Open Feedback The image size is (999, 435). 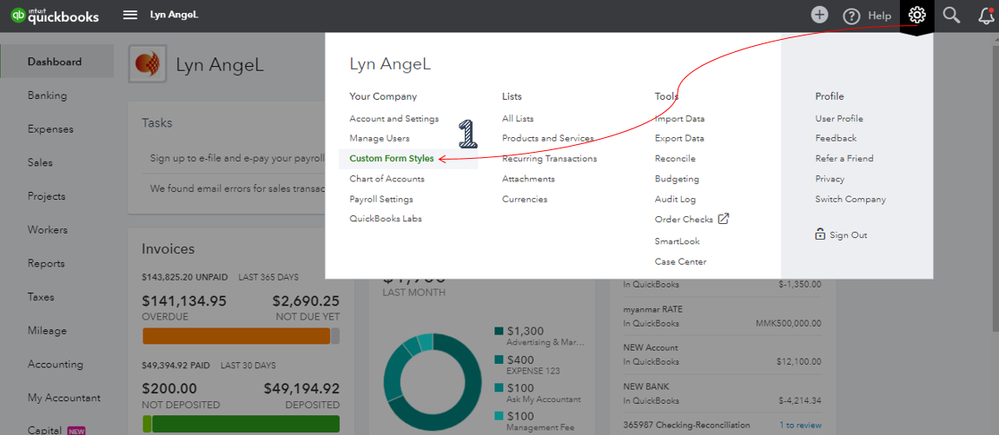point(836,138)
